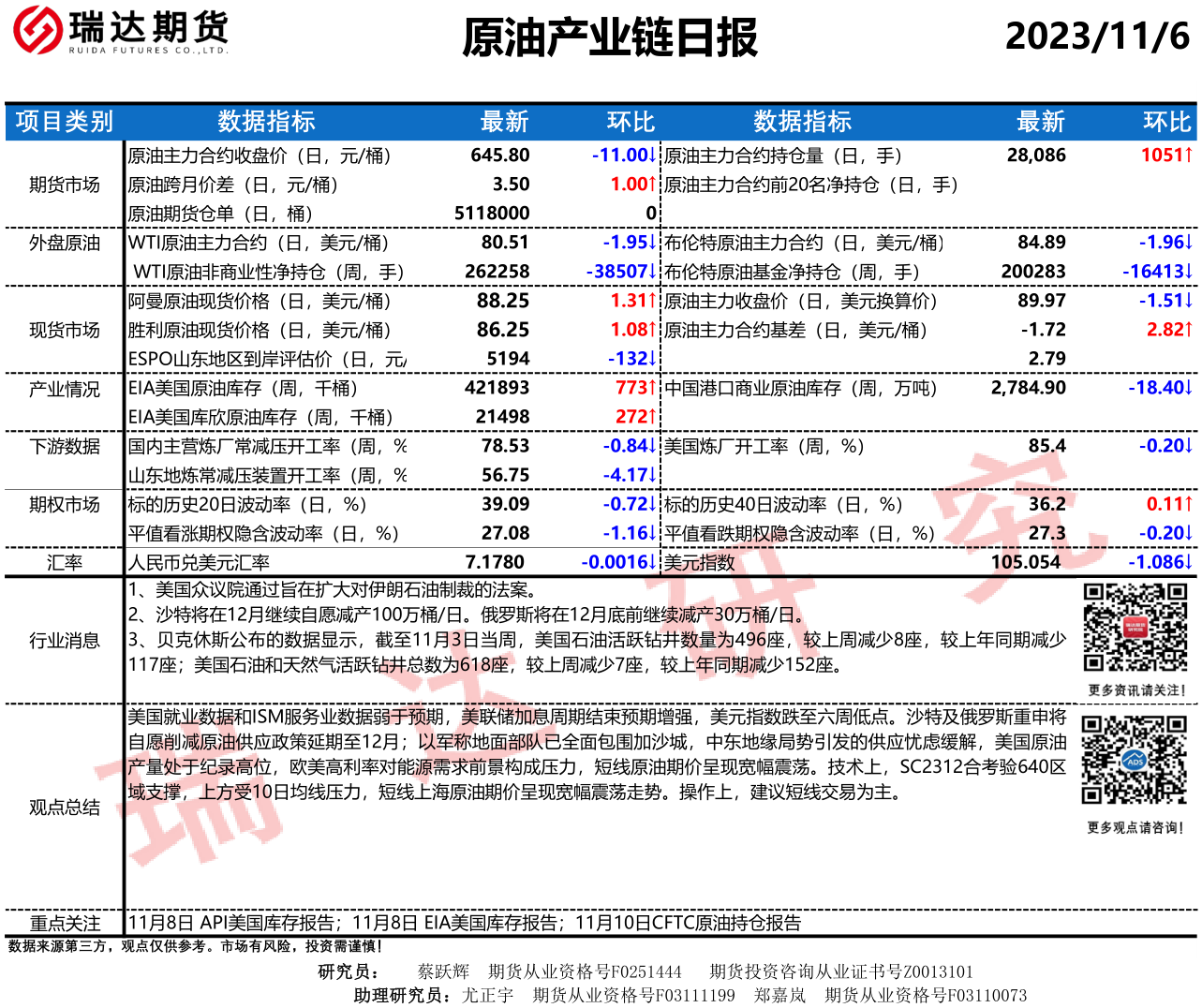Screen dimensions: 1202x1008
Task: Click the 项目类别 column header
Action: (x=64, y=122)
